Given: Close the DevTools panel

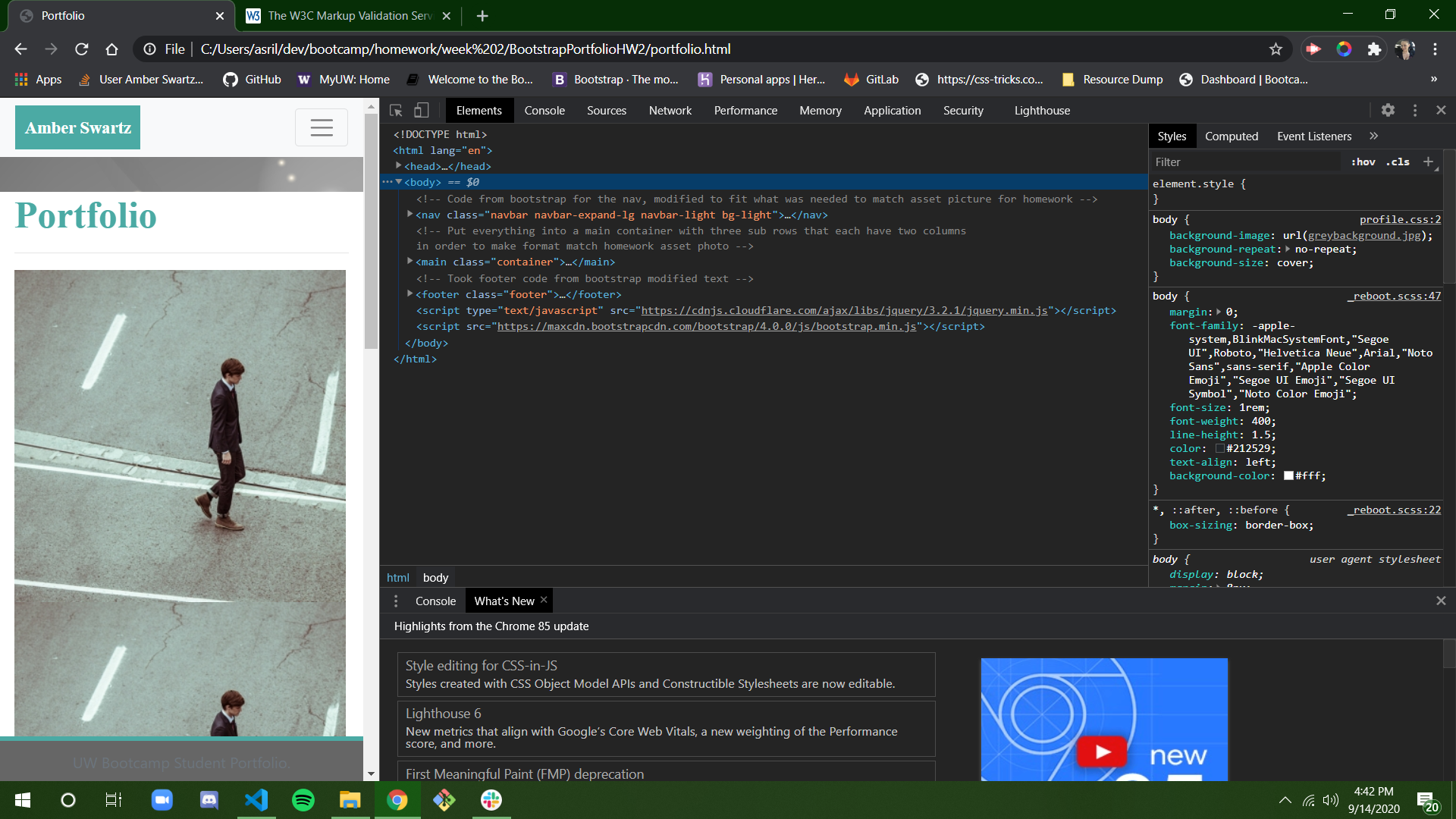Looking at the screenshot, I should click(1441, 111).
